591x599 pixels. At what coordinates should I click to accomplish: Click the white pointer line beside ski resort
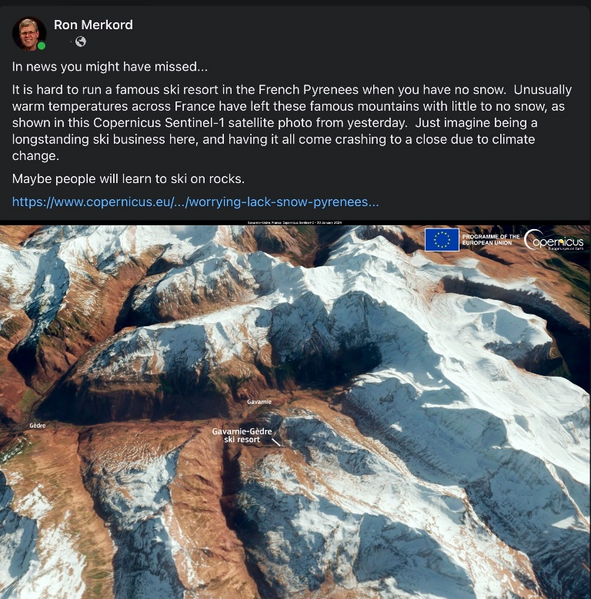tap(276, 442)
